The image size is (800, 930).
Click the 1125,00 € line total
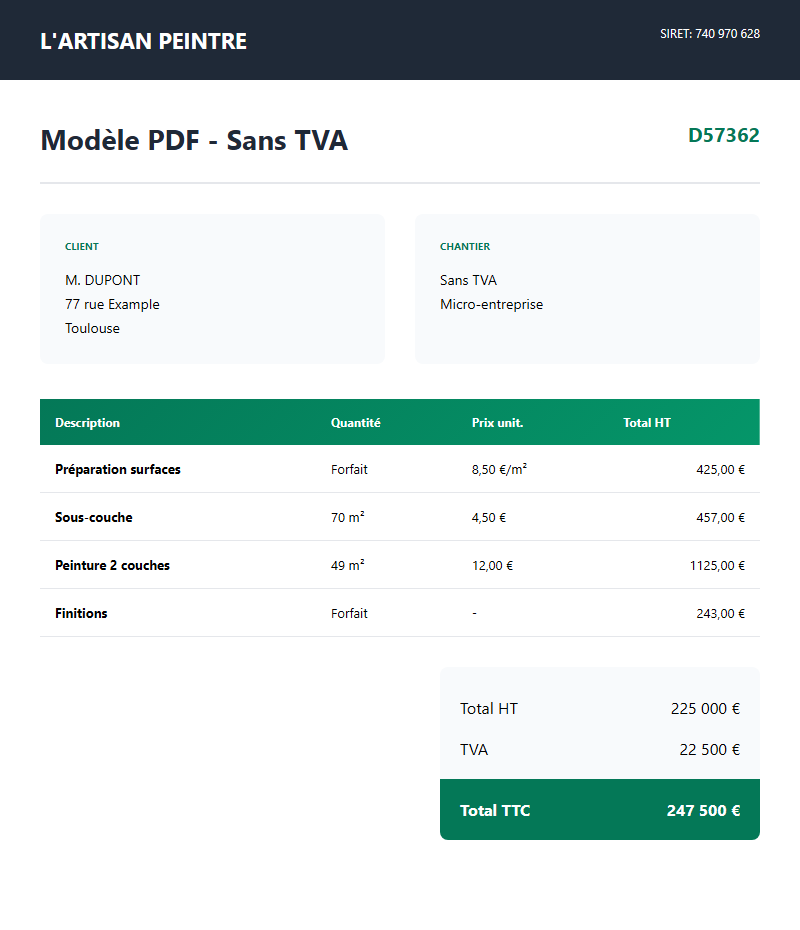(x=717, y=565)
